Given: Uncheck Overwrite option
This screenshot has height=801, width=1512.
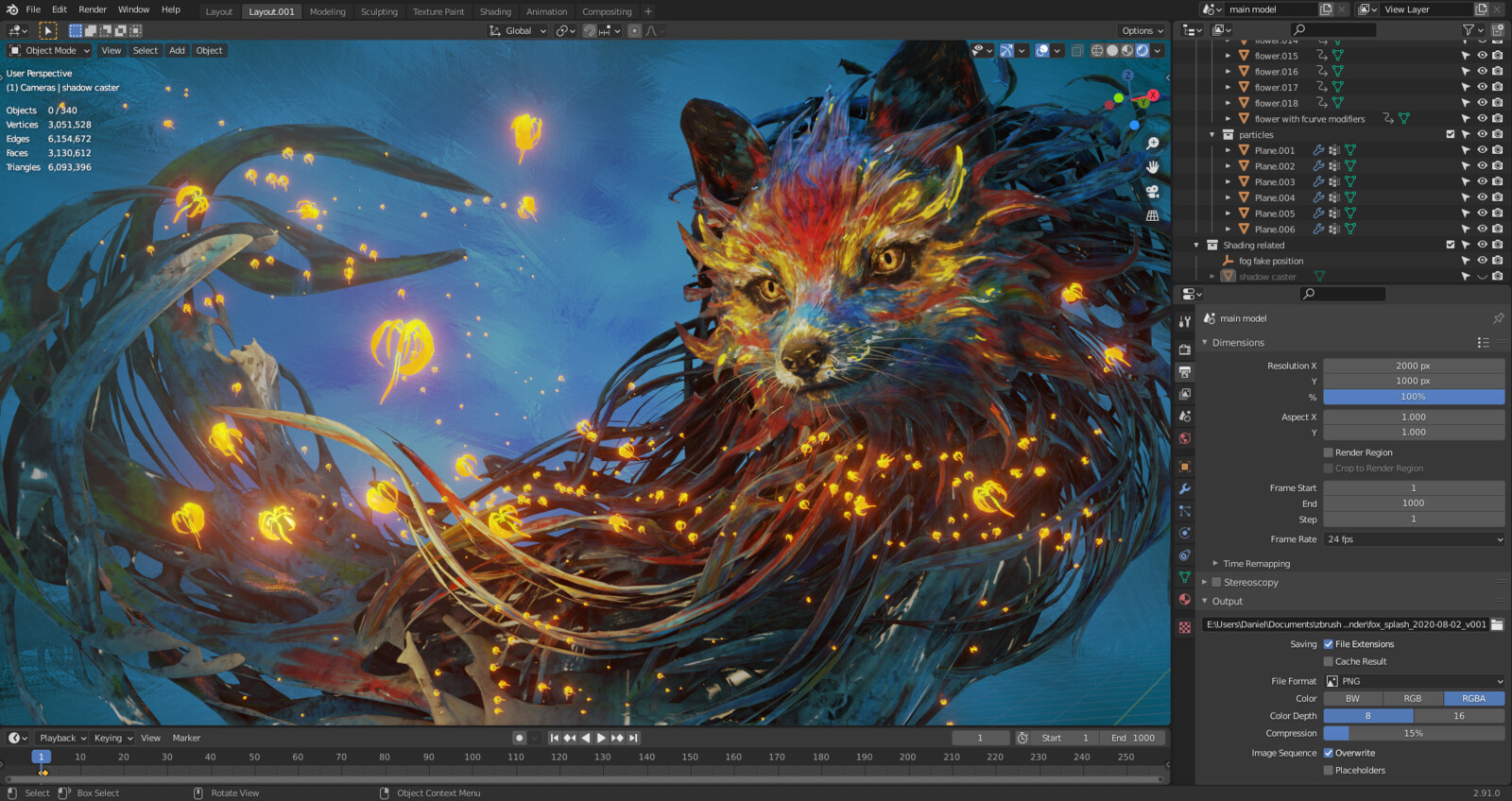Looking at the screenshot, I should point(1328,753).
